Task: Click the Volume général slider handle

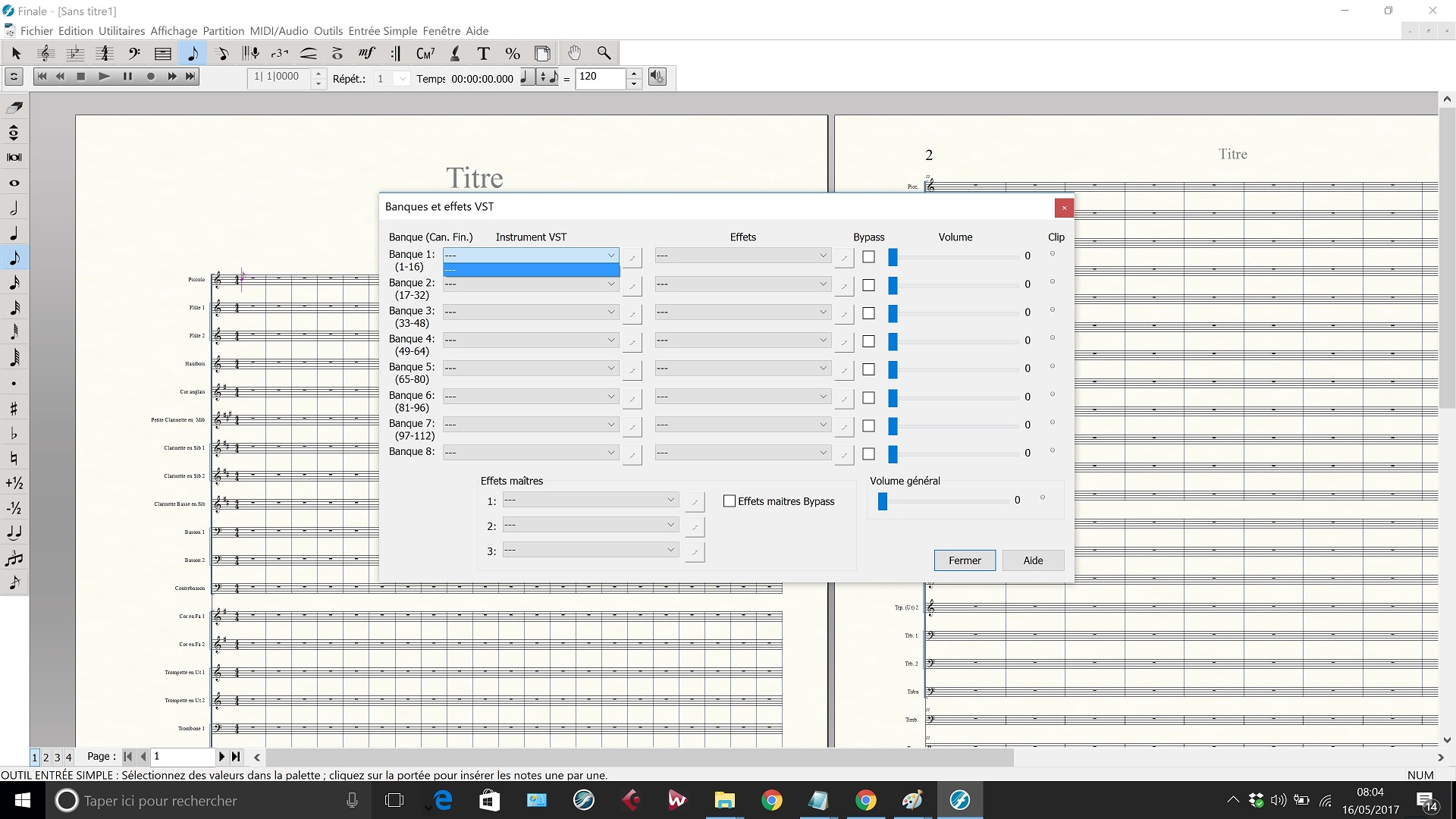Action: (x=883, y=501)
